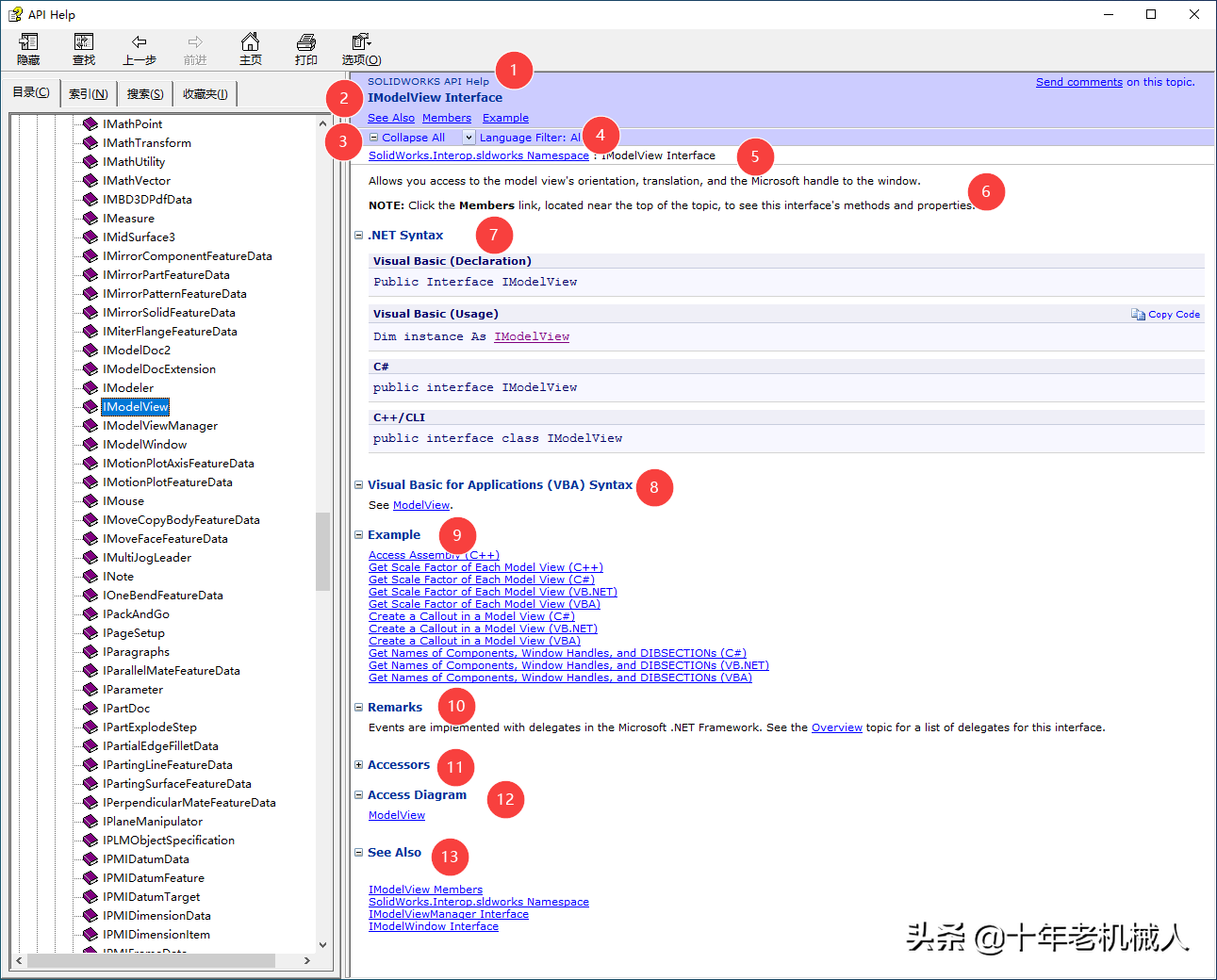
Task: Switch to the 目录(C) tab
Action: pos(31,92)
